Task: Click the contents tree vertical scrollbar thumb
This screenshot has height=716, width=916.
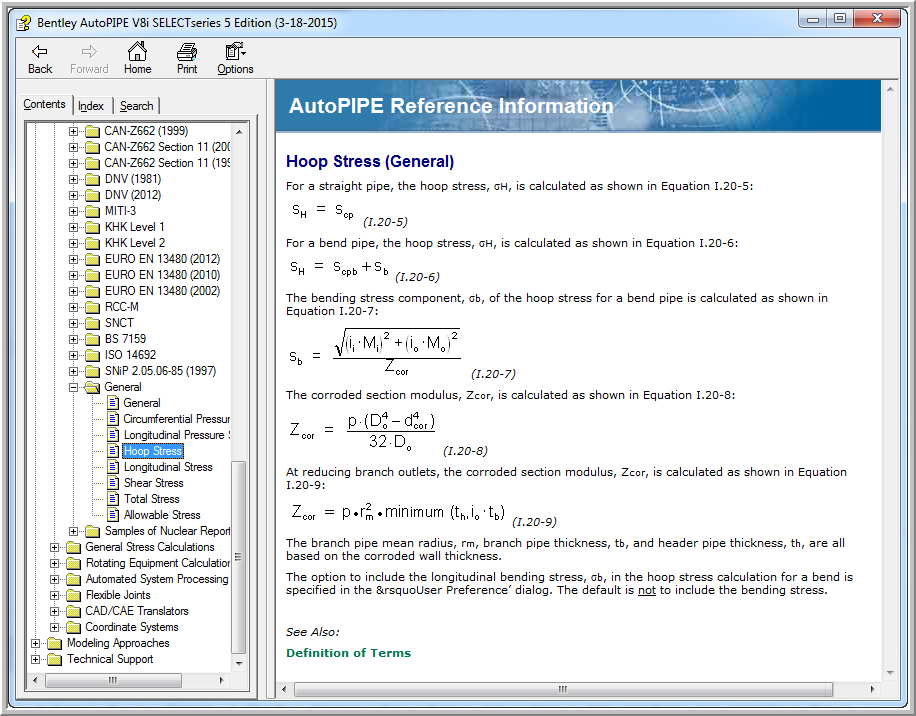Action: pyautogui.click(x=238, y=557)
